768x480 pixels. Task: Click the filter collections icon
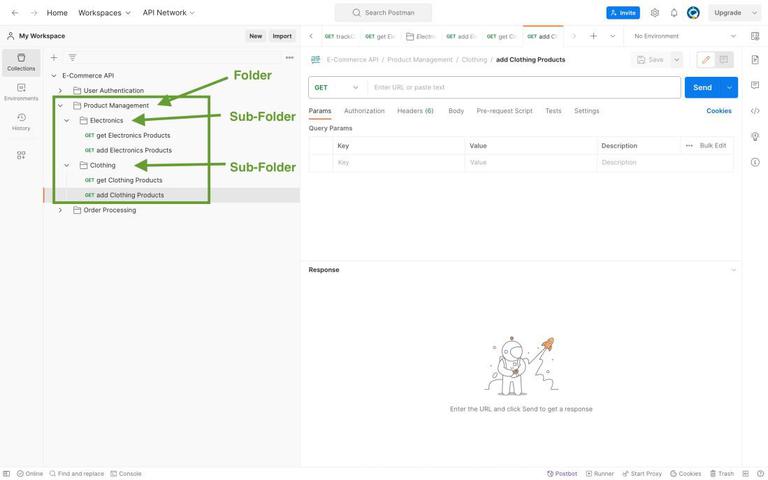pos(72,57)
